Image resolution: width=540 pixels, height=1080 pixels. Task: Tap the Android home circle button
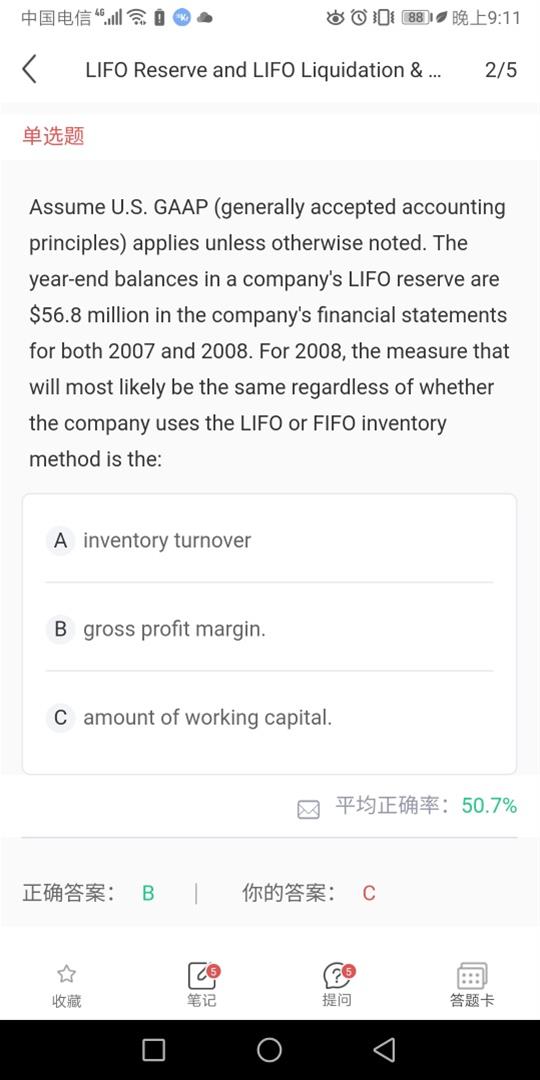click(x=269, y=1050)
